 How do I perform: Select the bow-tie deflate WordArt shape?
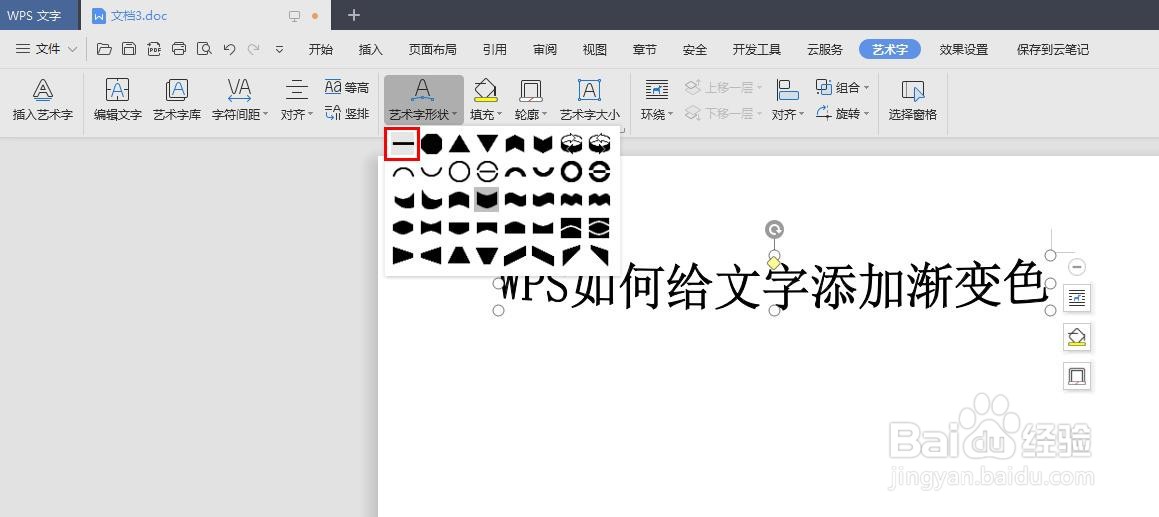click(x=431, y=228)
